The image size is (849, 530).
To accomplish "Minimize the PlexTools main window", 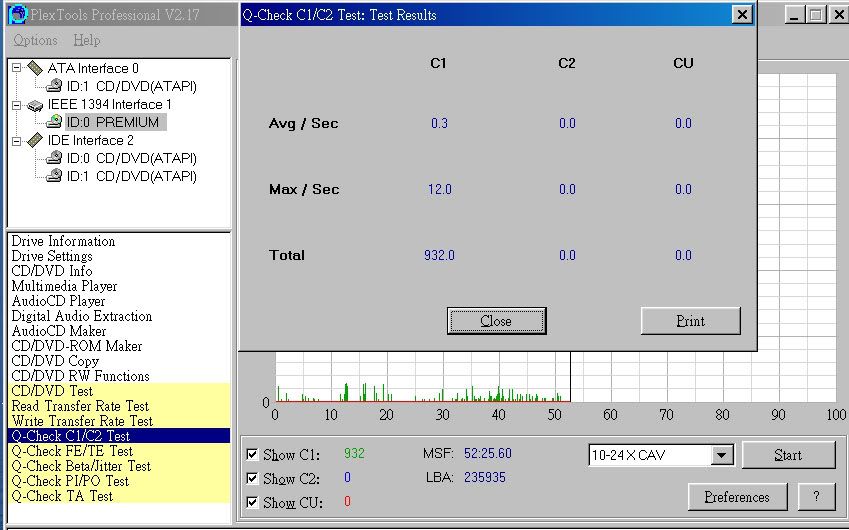I will click(x=794, y=15).
